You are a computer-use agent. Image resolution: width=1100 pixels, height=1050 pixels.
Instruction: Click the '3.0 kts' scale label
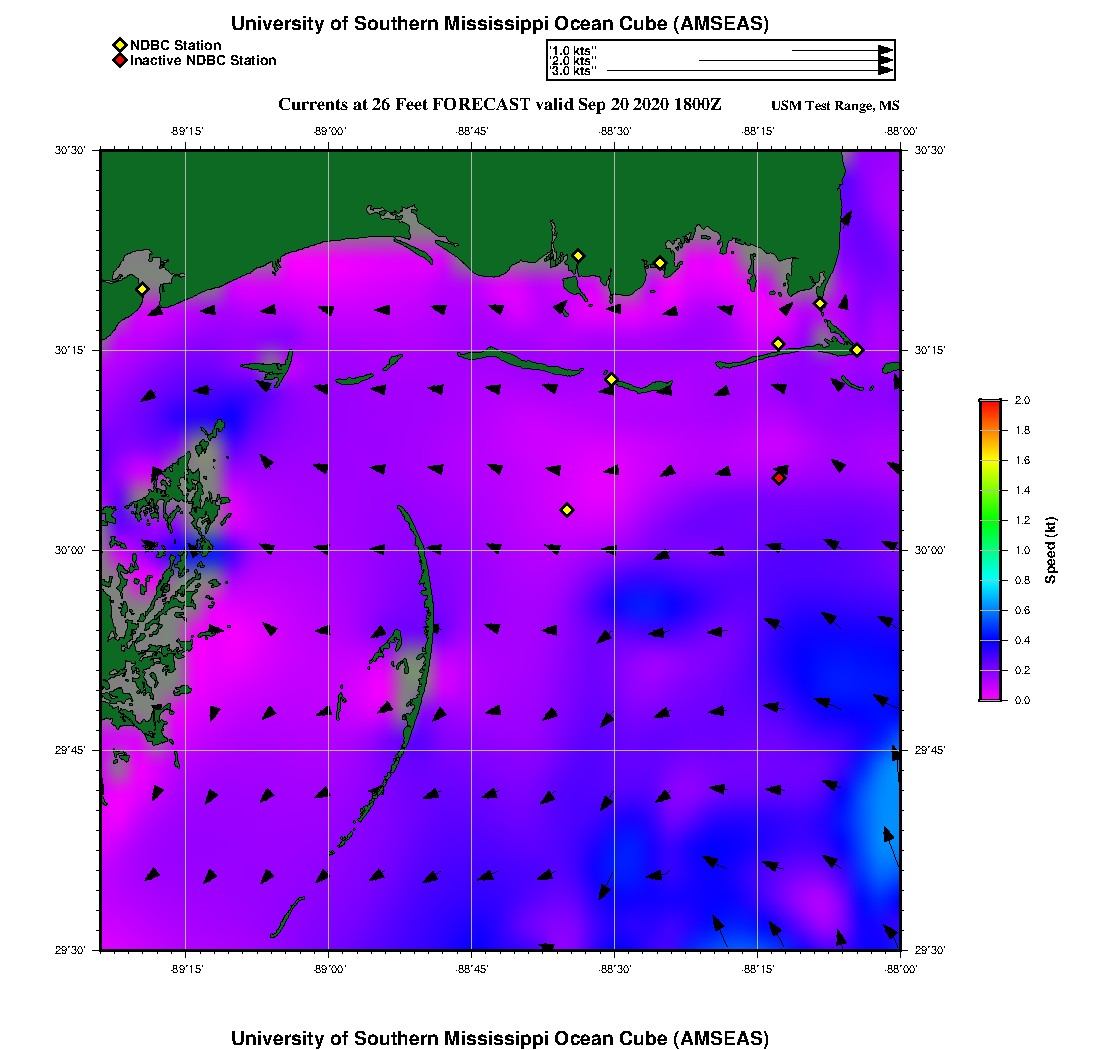[572, 70]
